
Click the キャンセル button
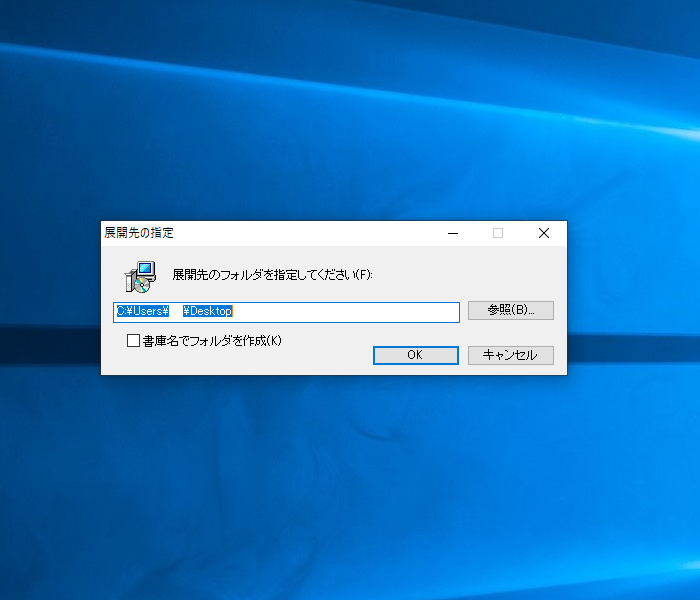(511, 355)
